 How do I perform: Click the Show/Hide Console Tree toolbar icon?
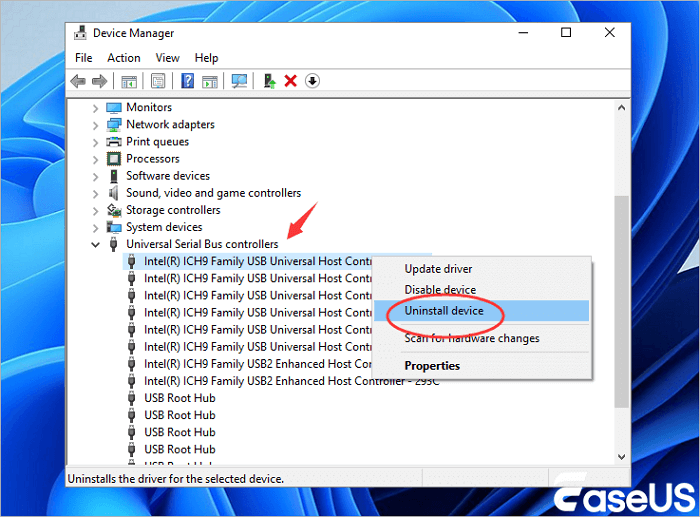point(129,81)
